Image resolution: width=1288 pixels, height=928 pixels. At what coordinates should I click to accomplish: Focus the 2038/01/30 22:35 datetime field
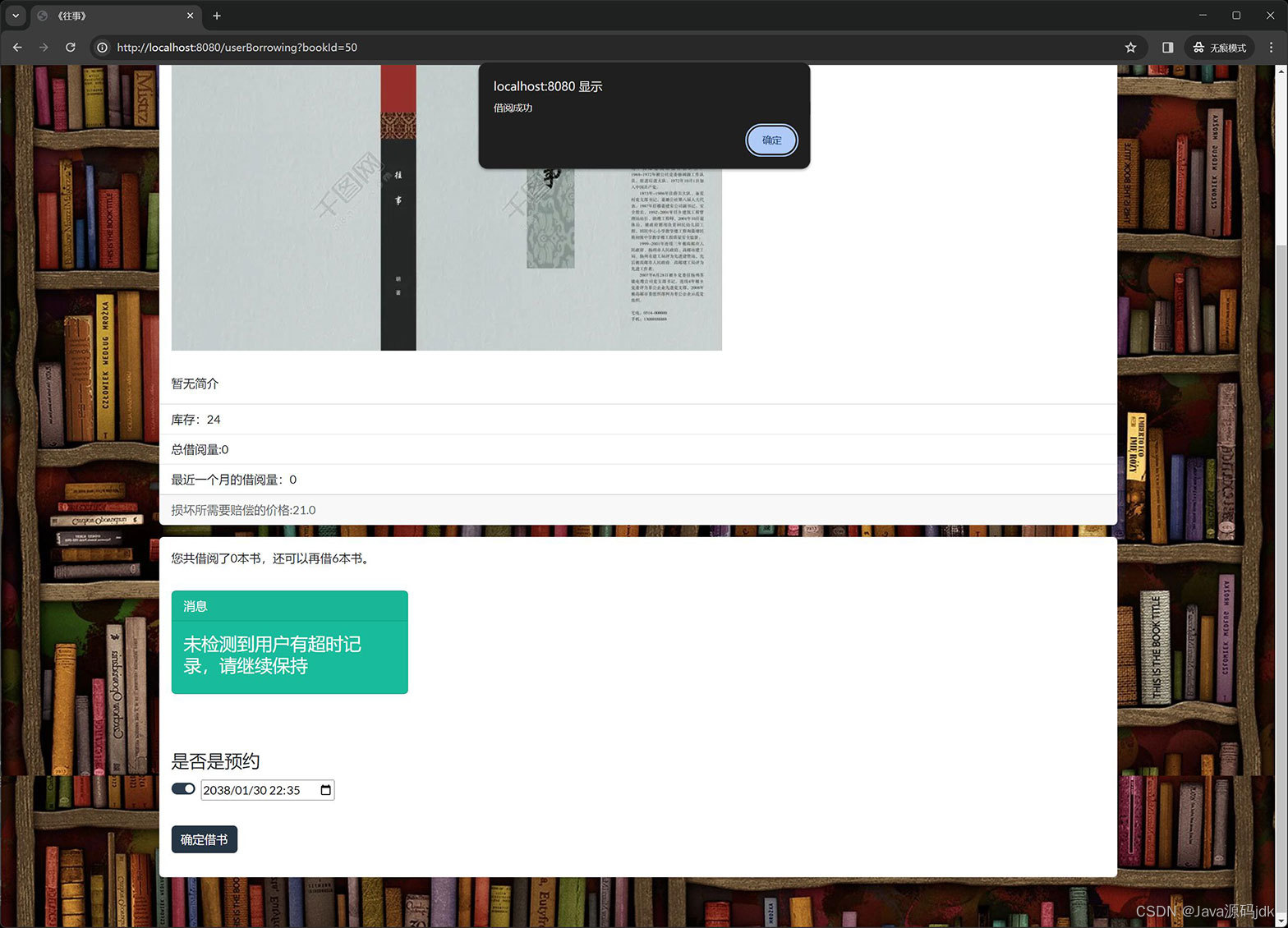click(268, 790)
